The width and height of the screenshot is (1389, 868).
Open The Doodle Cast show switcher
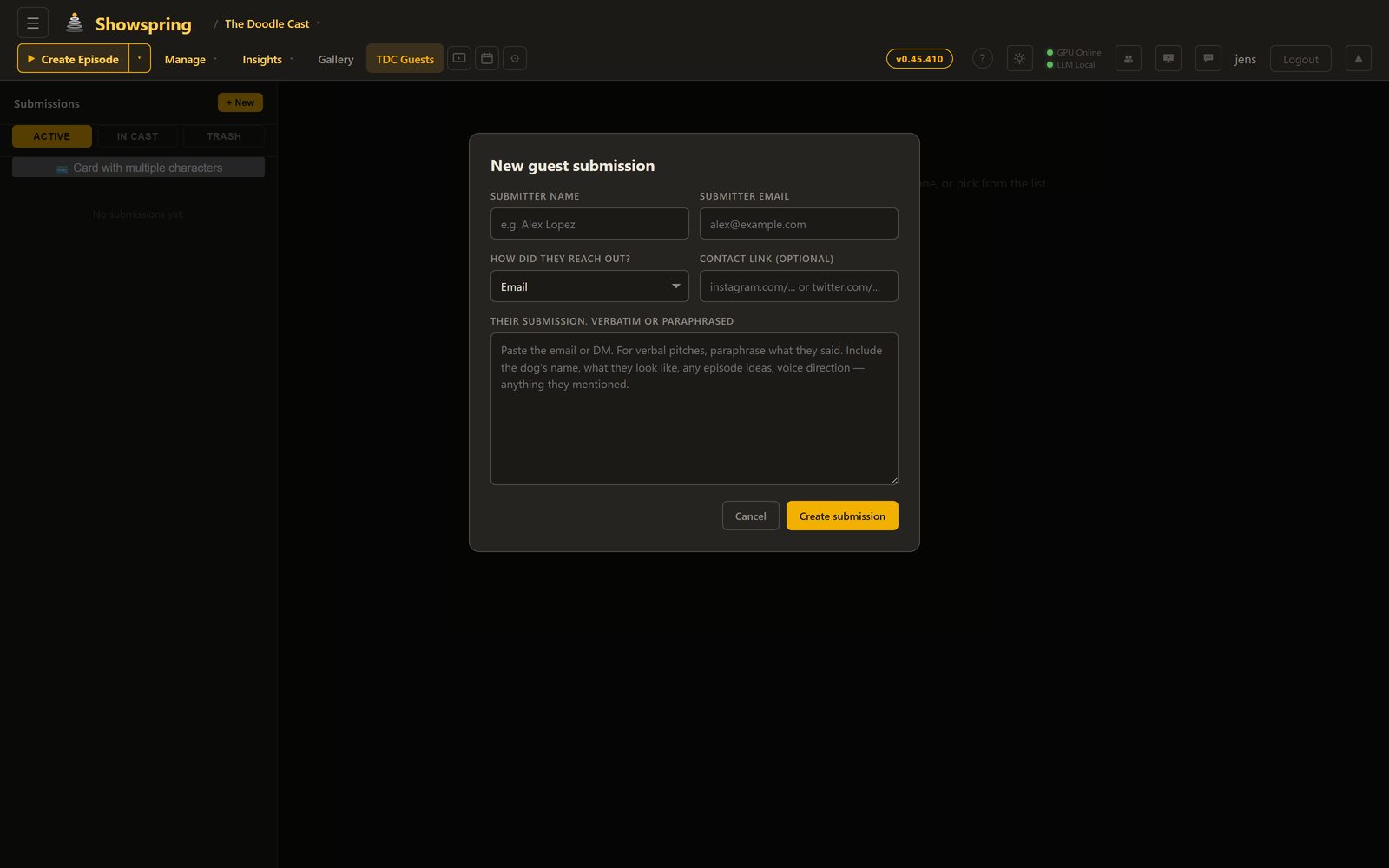(x=272, y=23)
